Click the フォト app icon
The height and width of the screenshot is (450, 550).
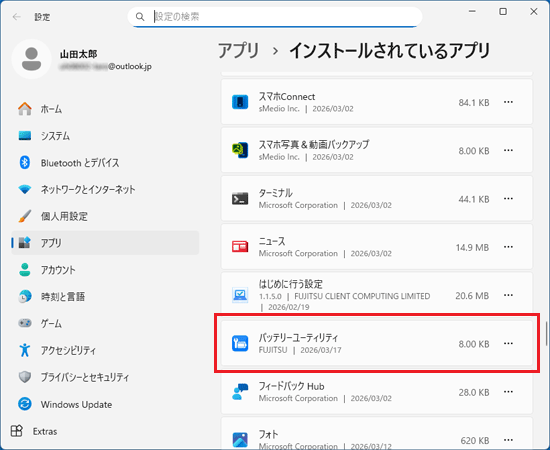[x=240, y=440]
